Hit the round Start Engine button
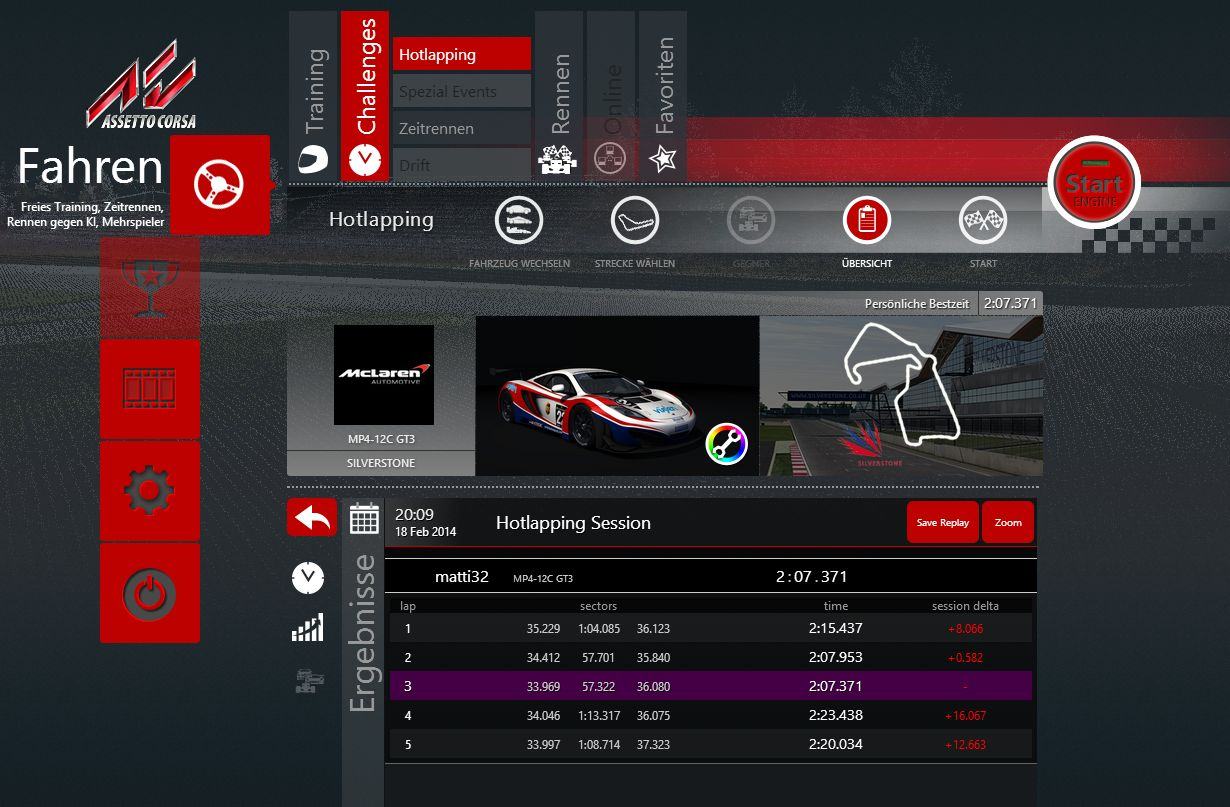The height and width of the screenshot is (807, 1230). pos(1094,182)
